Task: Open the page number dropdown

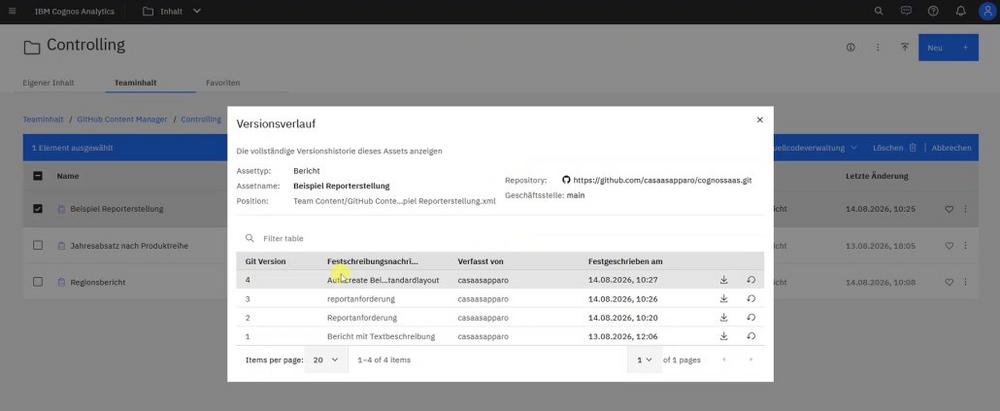Action: [x=644, y=360]
